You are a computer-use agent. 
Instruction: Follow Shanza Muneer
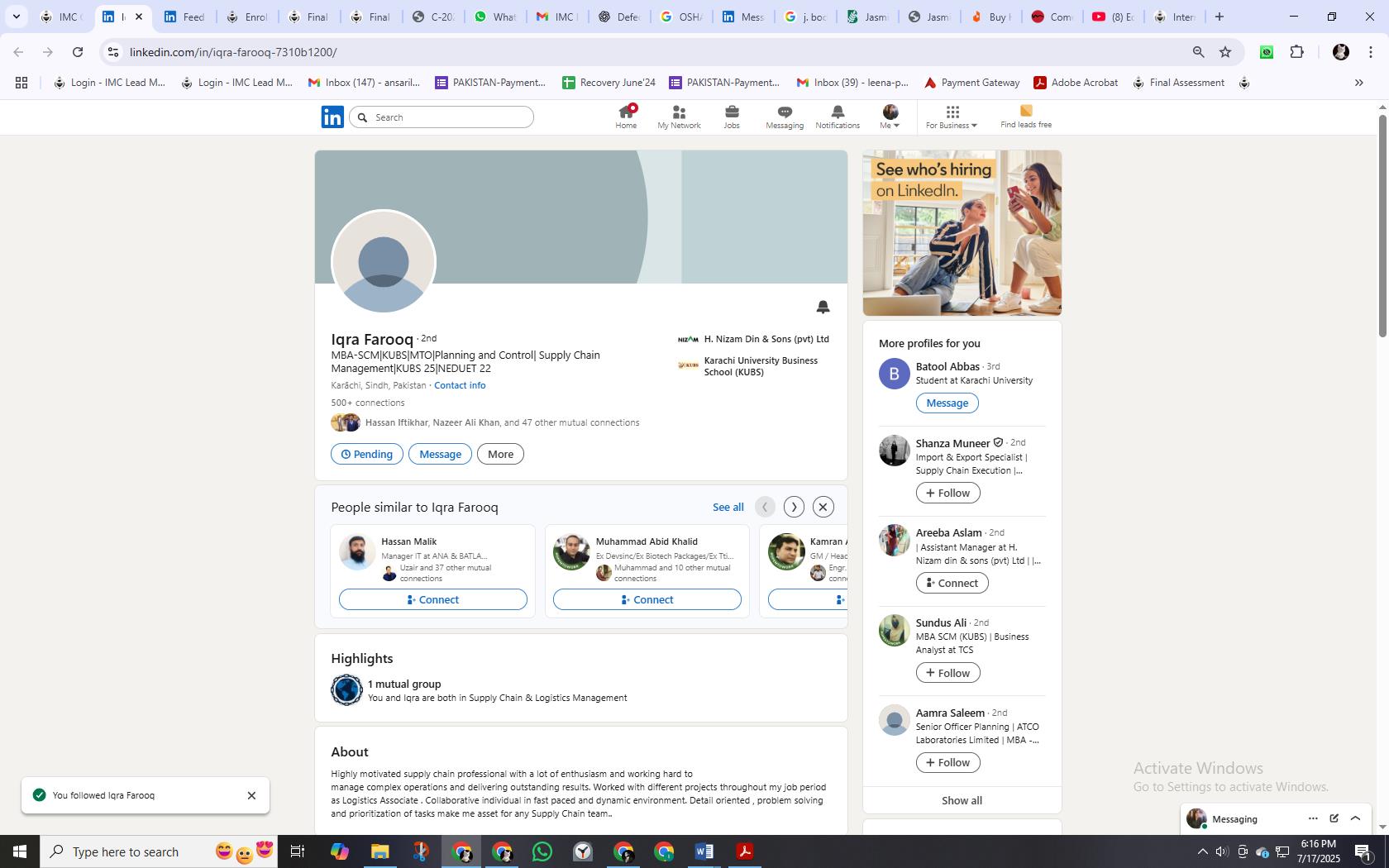pos(947,493)
